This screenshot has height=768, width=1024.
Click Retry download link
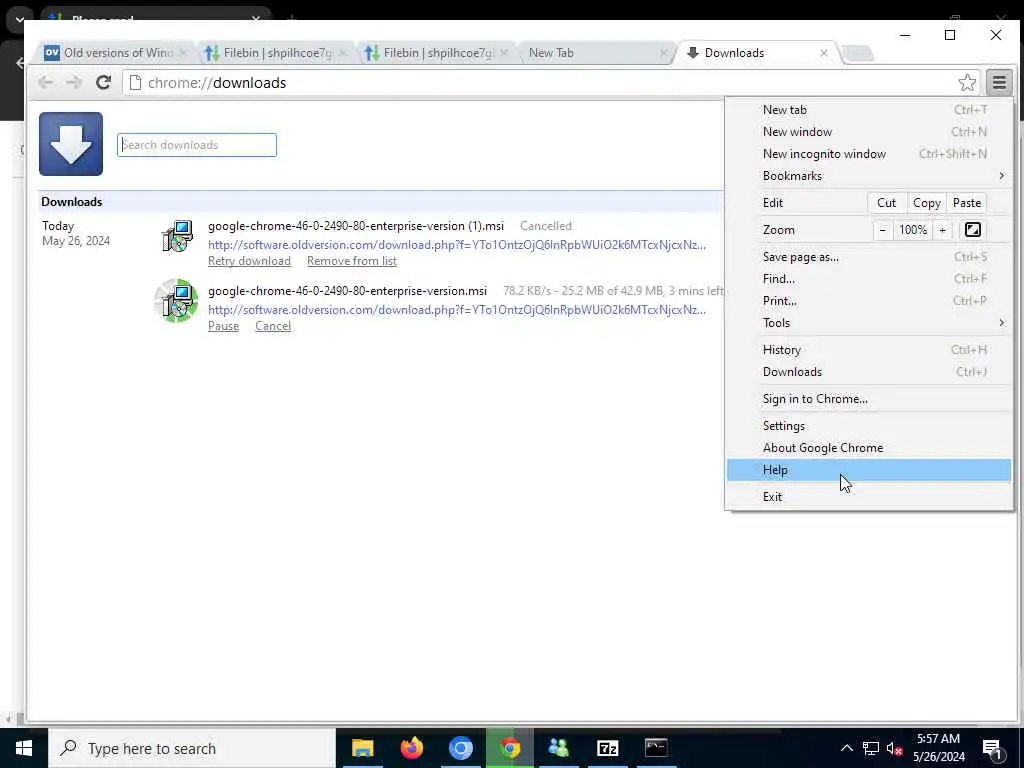[249, 261]
